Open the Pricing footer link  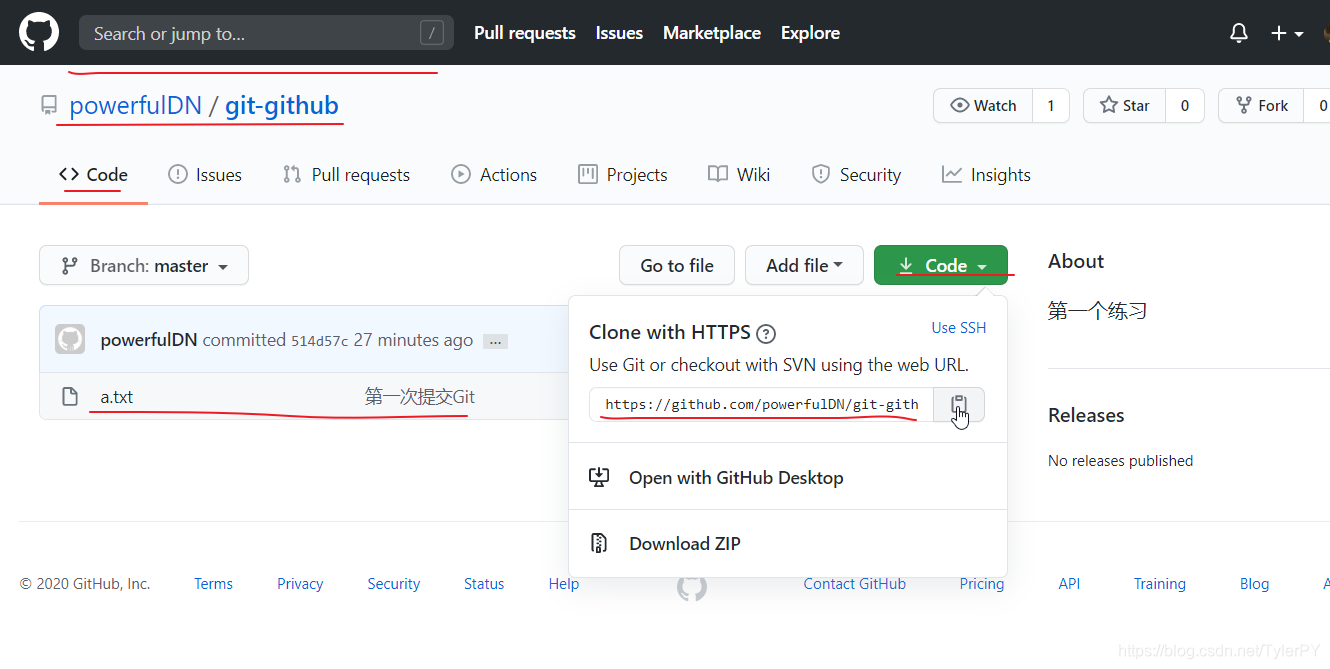point(982,584)
